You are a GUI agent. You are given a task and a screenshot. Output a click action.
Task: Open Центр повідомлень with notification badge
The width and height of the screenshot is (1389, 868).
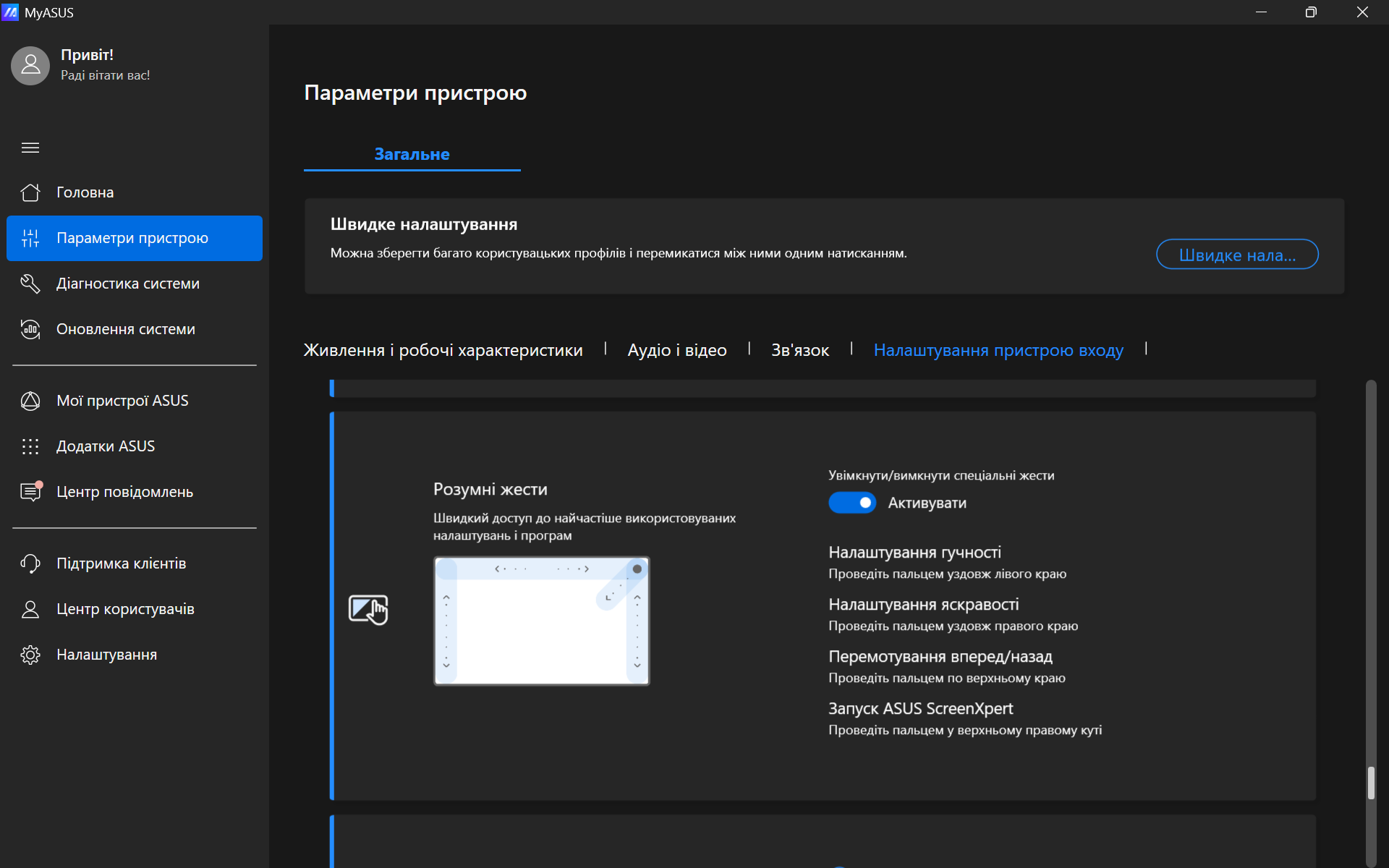(x=124, y=492)
